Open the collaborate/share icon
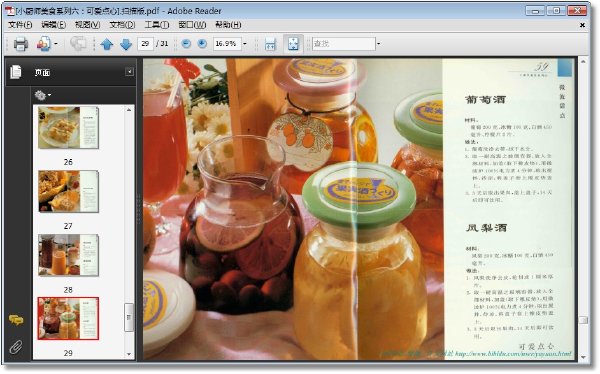 [43, 44]
